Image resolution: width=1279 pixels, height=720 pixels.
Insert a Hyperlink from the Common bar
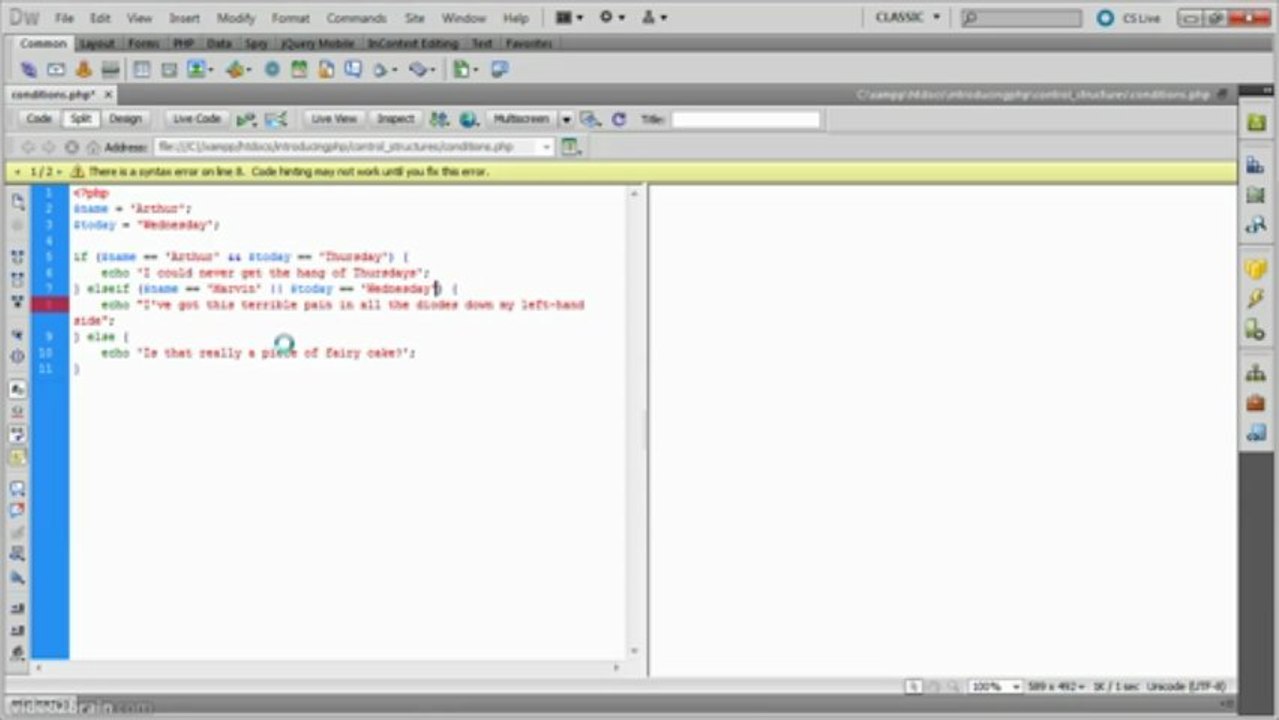click(29, 69)
